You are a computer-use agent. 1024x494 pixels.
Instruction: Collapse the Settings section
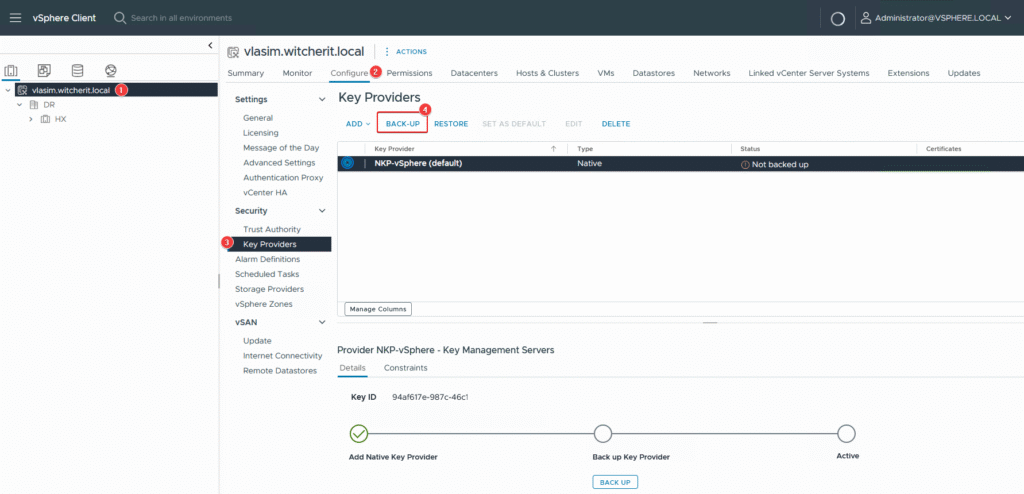click(321, 99)
